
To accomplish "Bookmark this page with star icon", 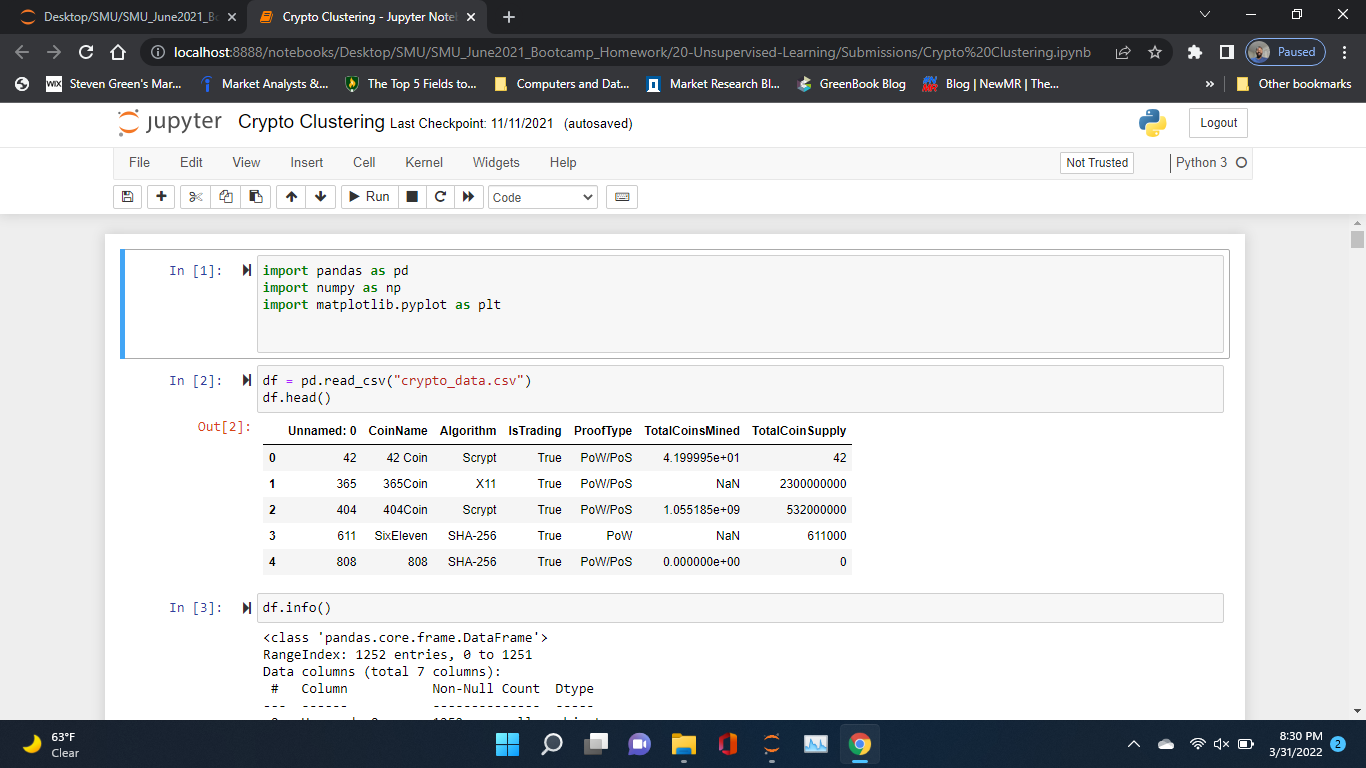I will (1155, 52).
